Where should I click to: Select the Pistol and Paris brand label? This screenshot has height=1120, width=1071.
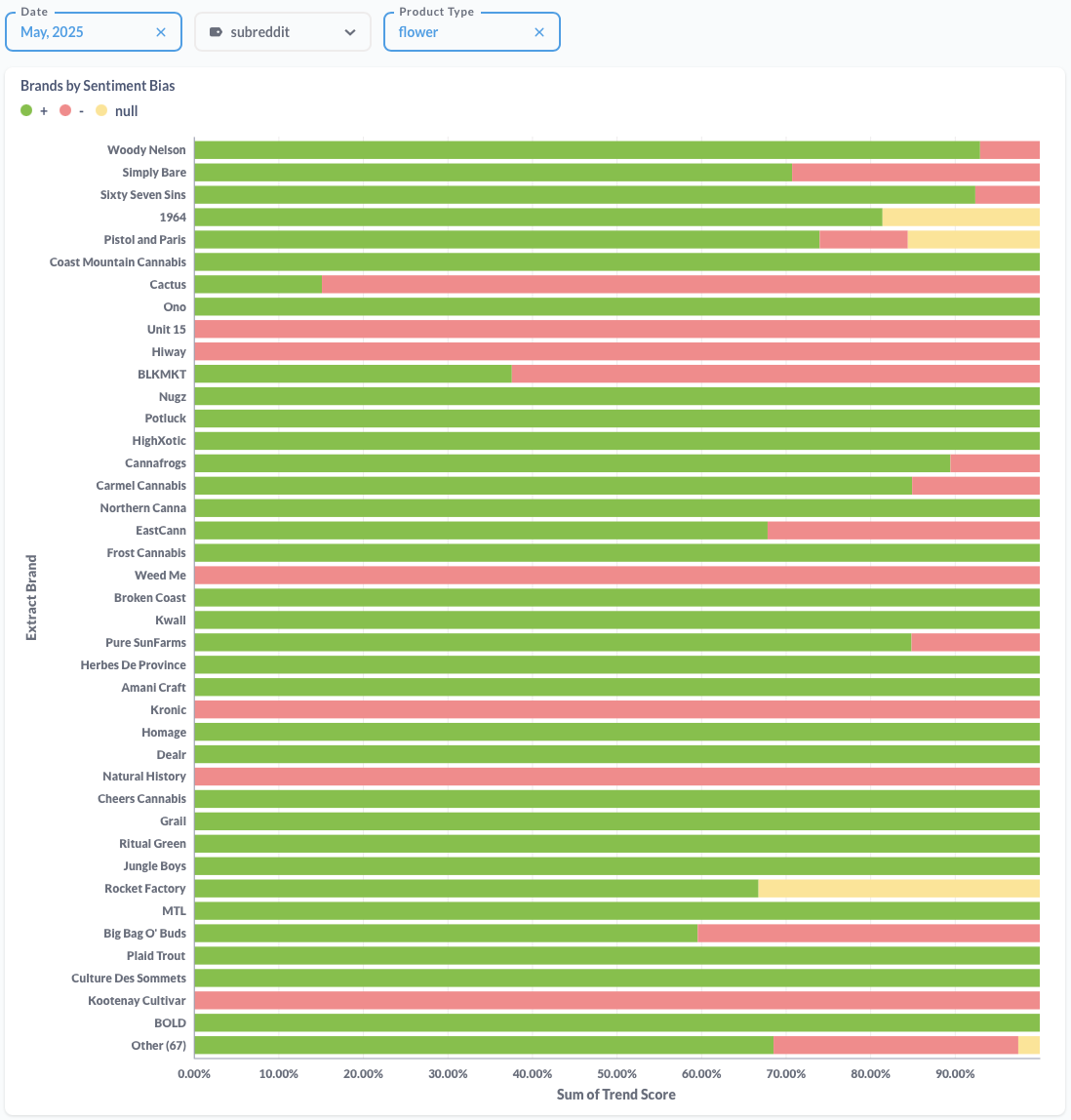click(145, 239)
